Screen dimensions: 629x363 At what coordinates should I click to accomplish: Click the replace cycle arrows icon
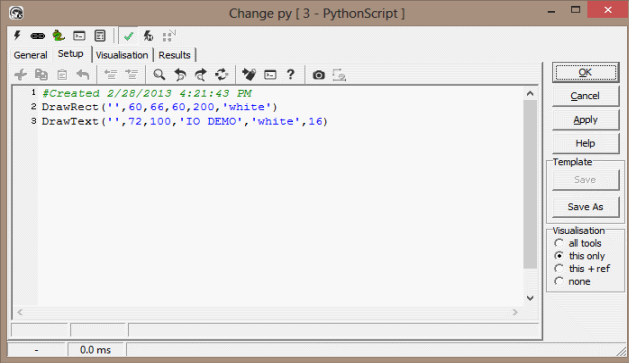pos(221,75)
